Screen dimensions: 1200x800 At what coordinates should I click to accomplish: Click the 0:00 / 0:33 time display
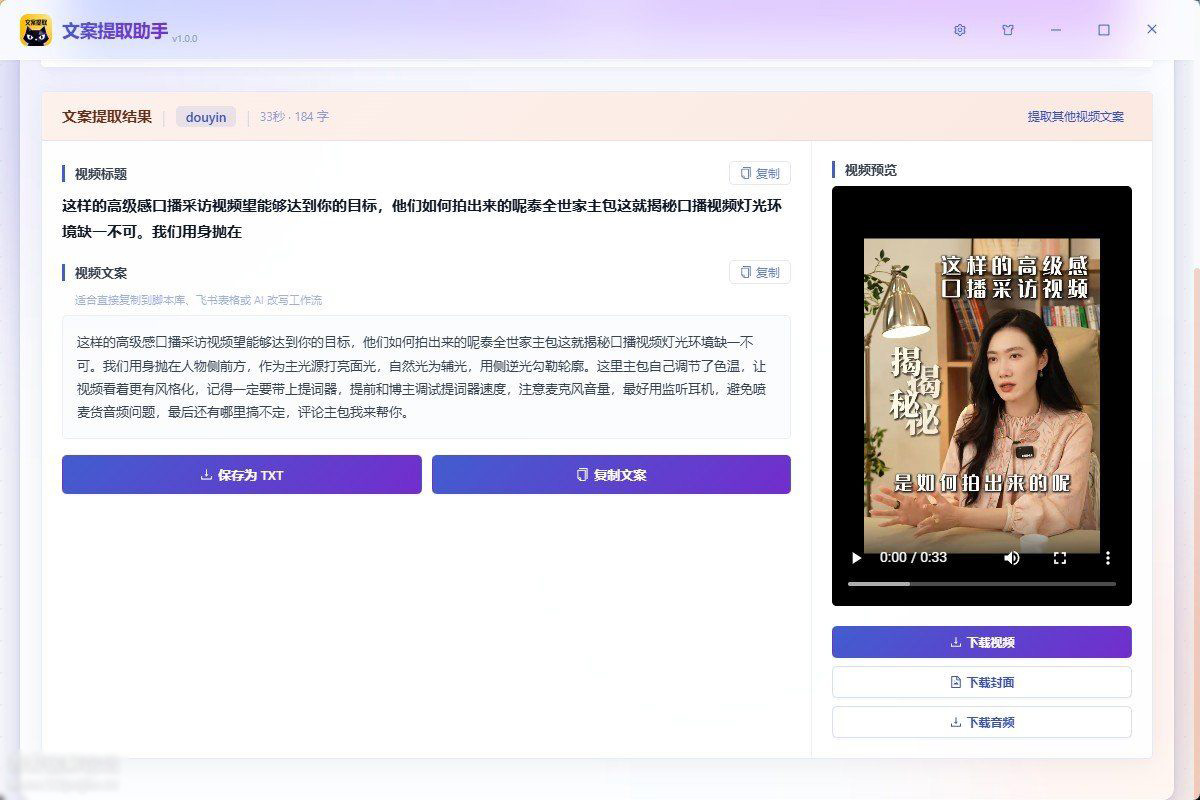[x=913, y=557]
